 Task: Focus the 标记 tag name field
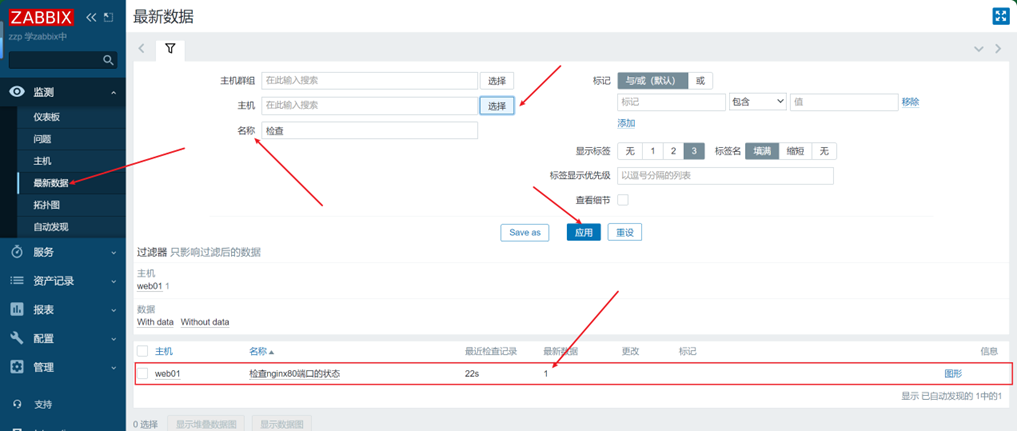pyautogui.click(x=671, y=102)
